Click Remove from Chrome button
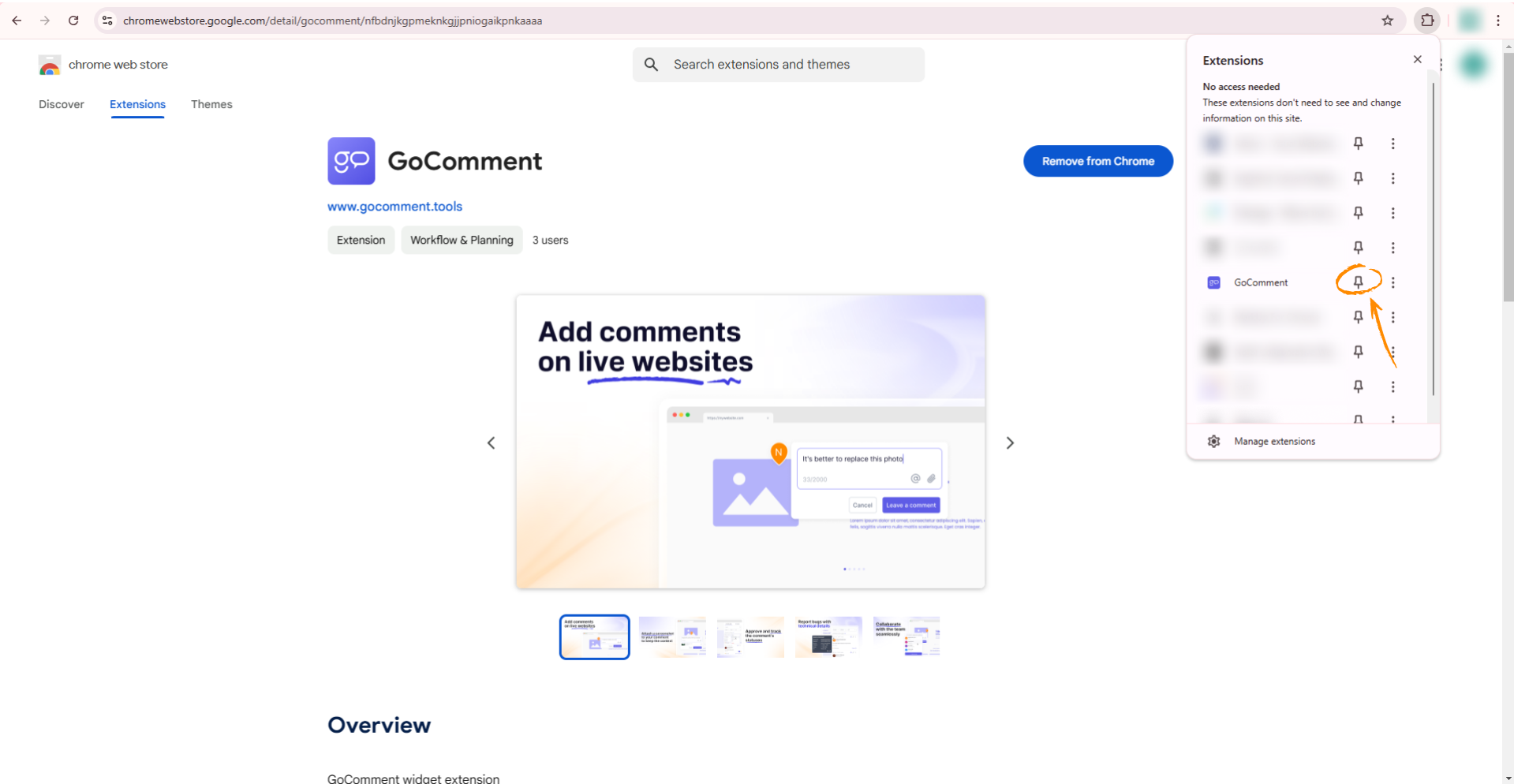Image resolution: width=1514 pixels, height=784 pixels. (1097, 161)
